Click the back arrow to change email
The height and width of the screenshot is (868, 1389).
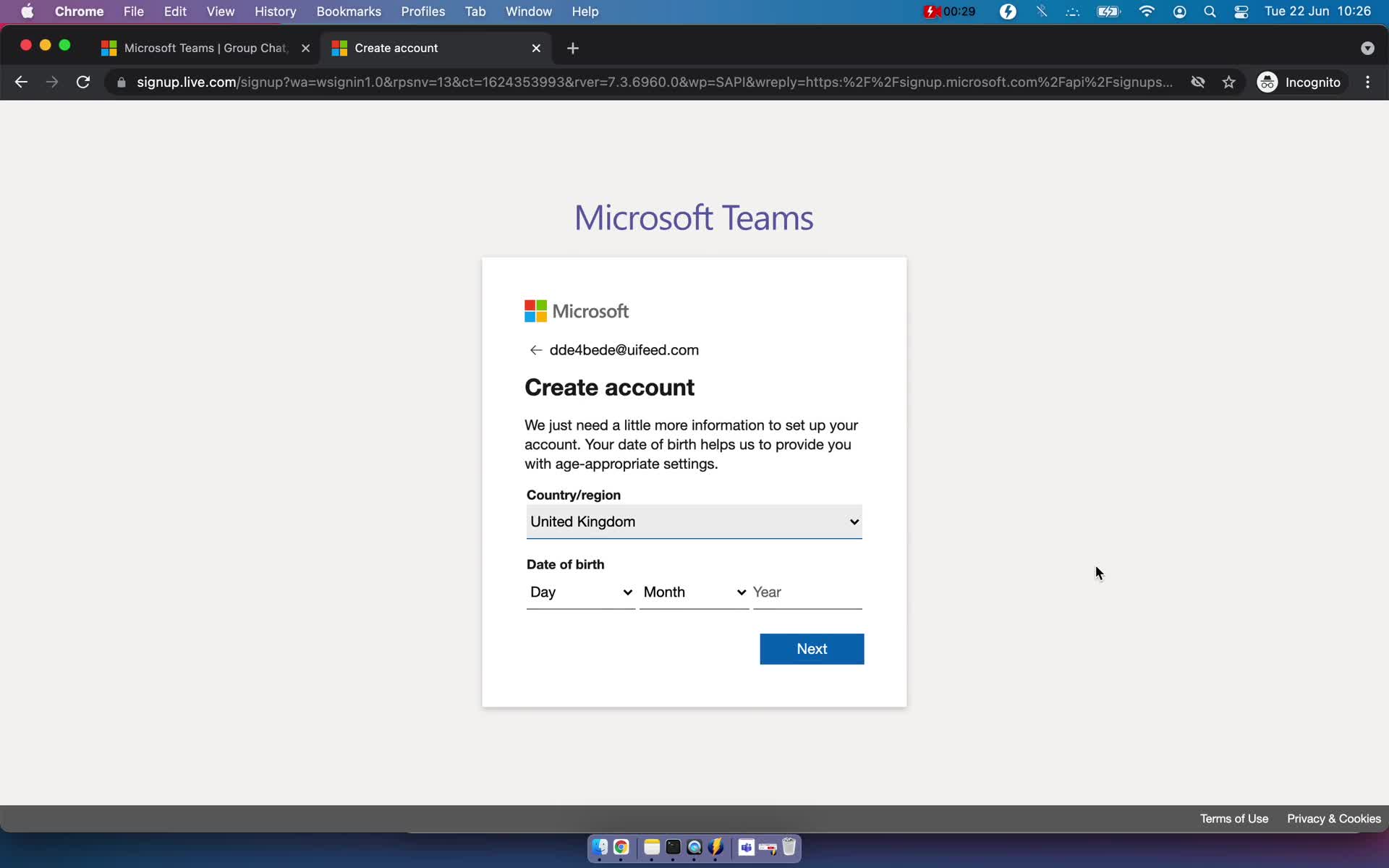click(535, 350)
